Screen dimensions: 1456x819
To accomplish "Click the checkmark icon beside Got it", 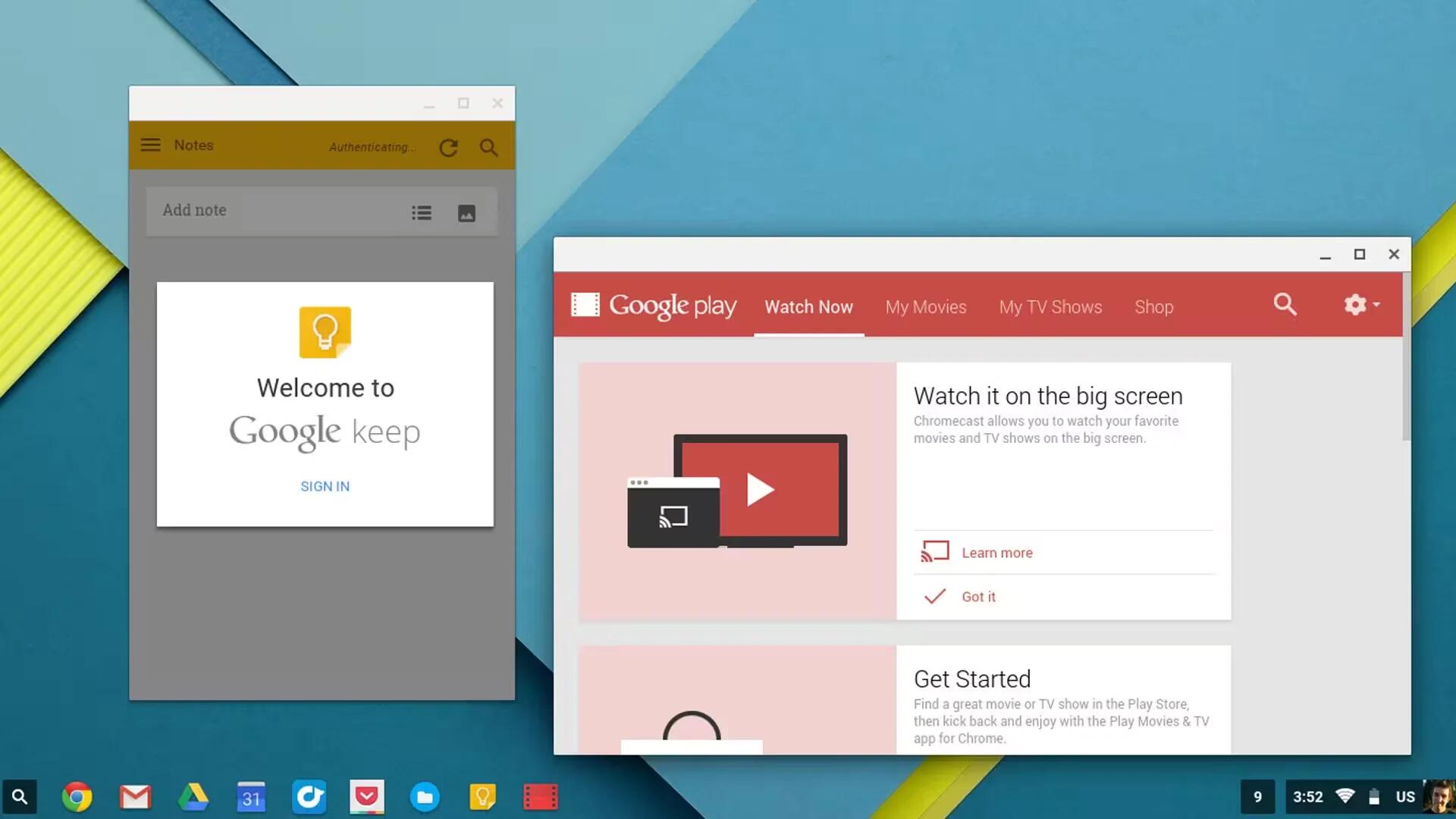I will coord(935,596).
